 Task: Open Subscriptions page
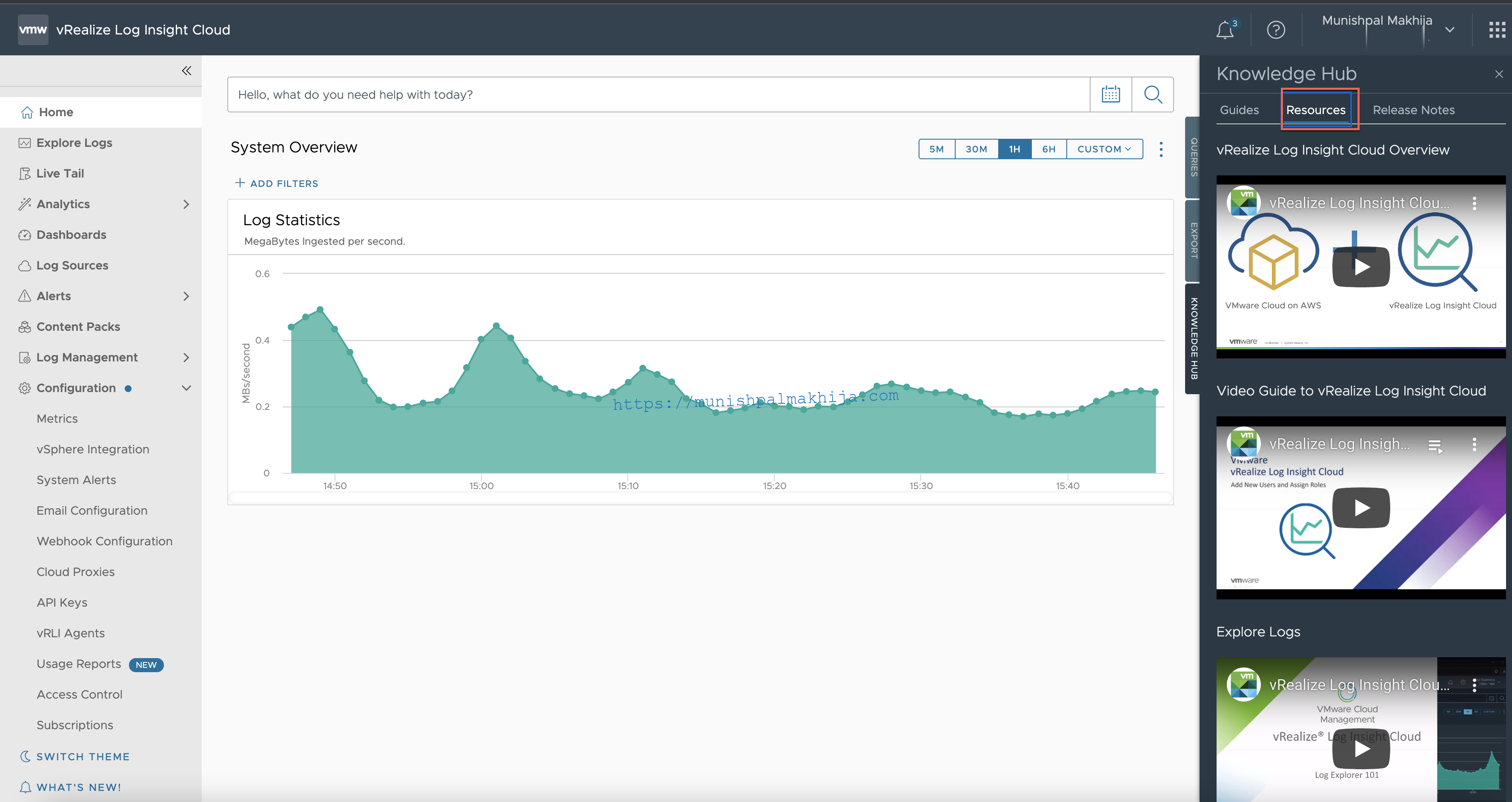(x=74, y=725)
